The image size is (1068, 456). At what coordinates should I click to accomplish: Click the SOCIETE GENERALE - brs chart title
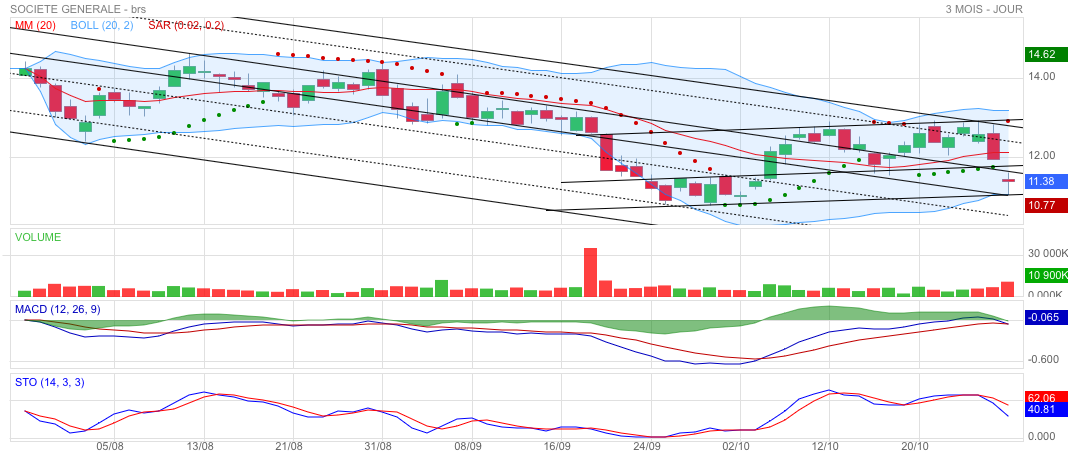[77, 9]
